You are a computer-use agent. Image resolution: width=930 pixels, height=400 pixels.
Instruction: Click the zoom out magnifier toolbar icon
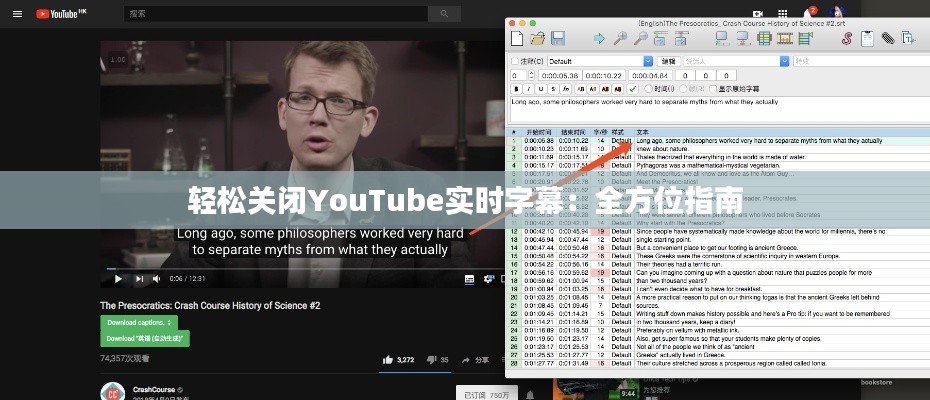(641, 39)
